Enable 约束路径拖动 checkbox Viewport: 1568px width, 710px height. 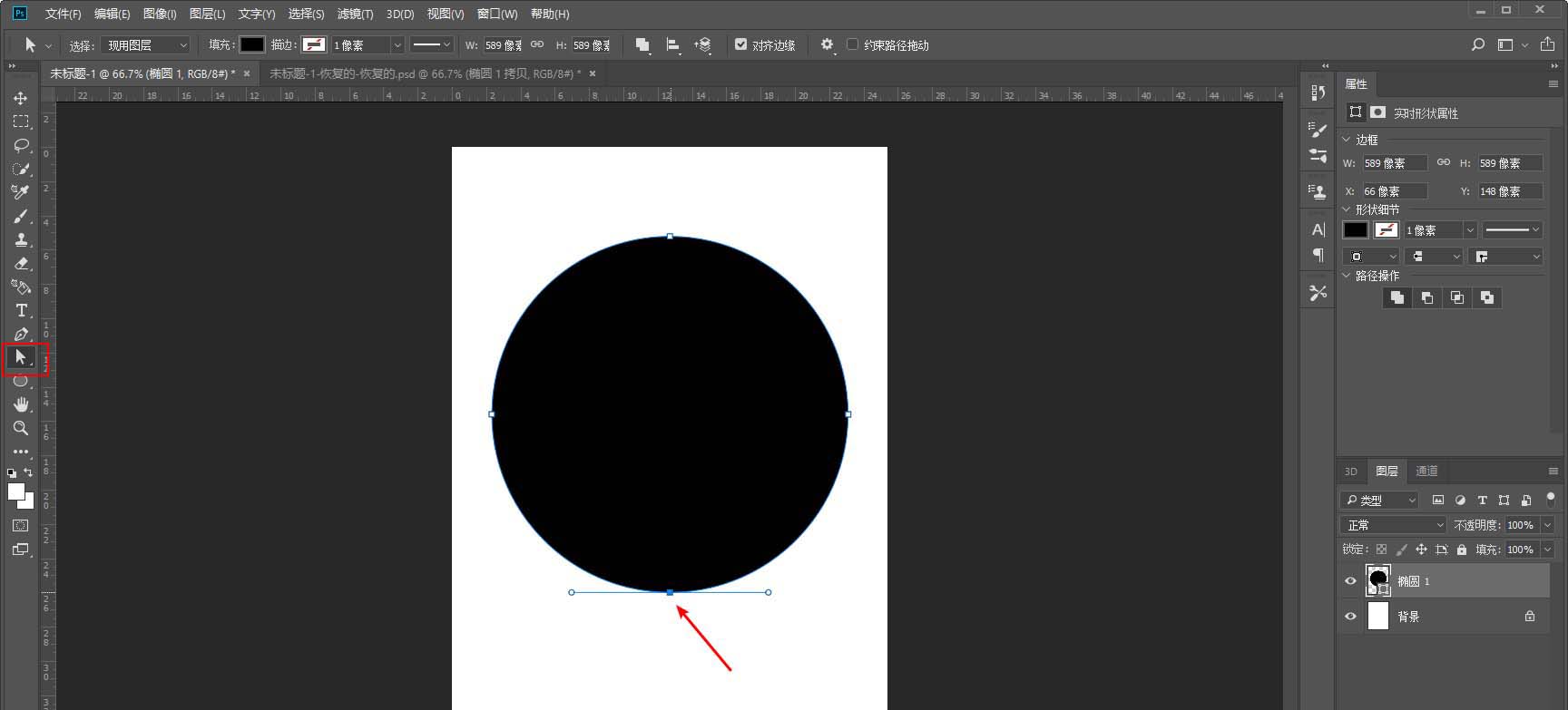(x=852, y=44)
